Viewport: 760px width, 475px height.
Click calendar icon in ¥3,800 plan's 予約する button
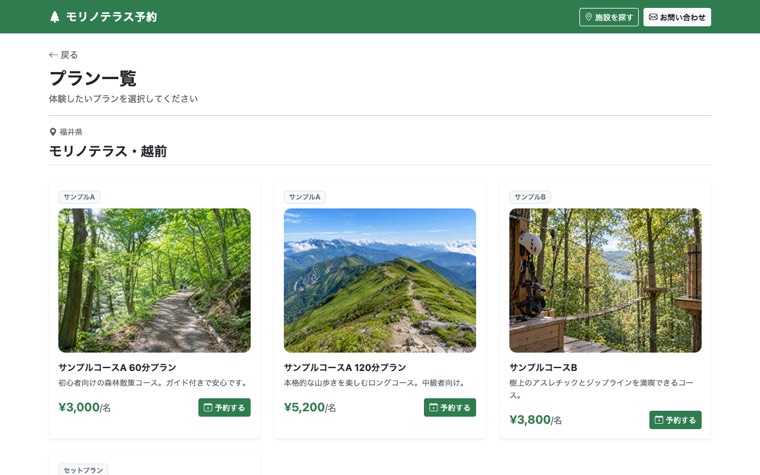tap(659, 420)
